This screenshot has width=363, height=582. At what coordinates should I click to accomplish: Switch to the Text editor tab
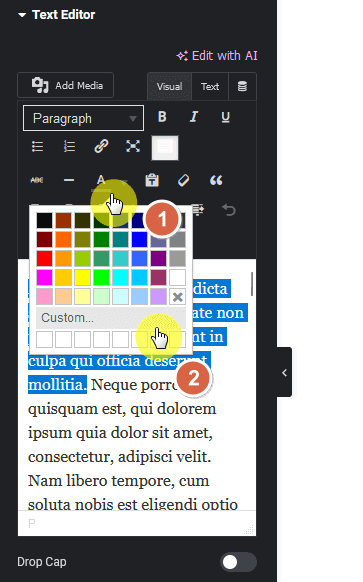point(210,86)
